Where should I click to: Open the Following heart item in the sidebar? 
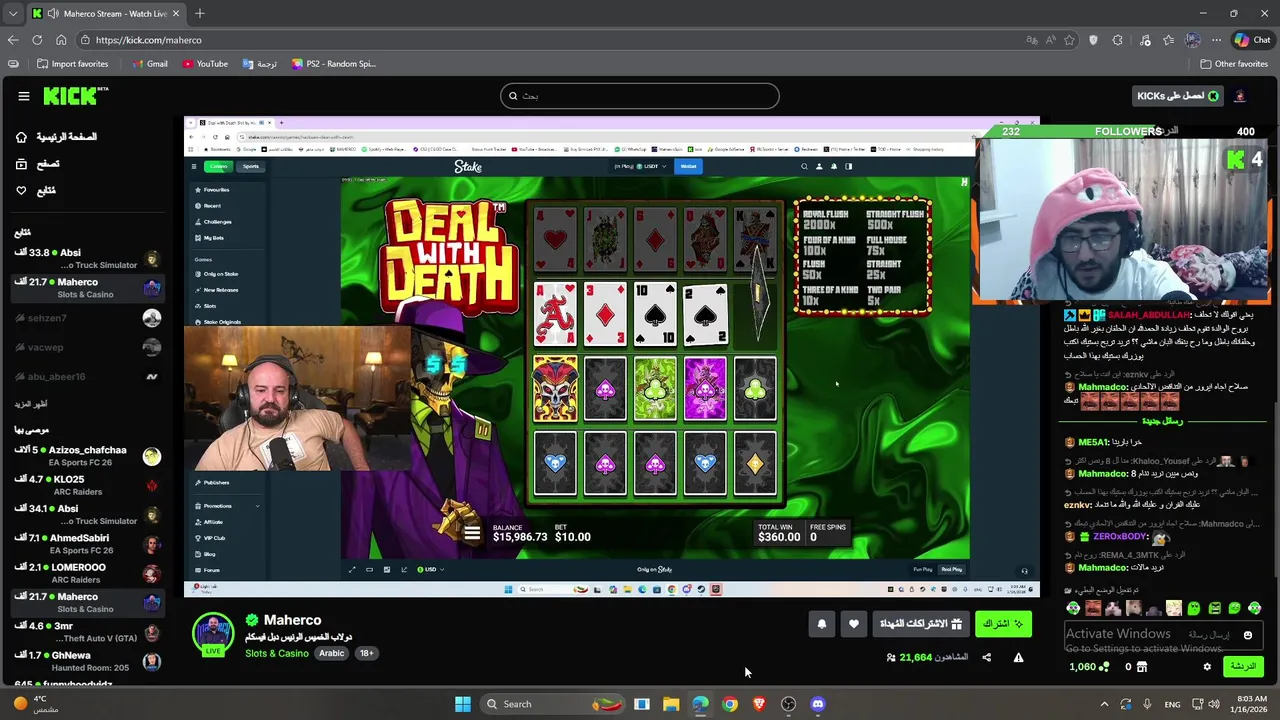36,190
